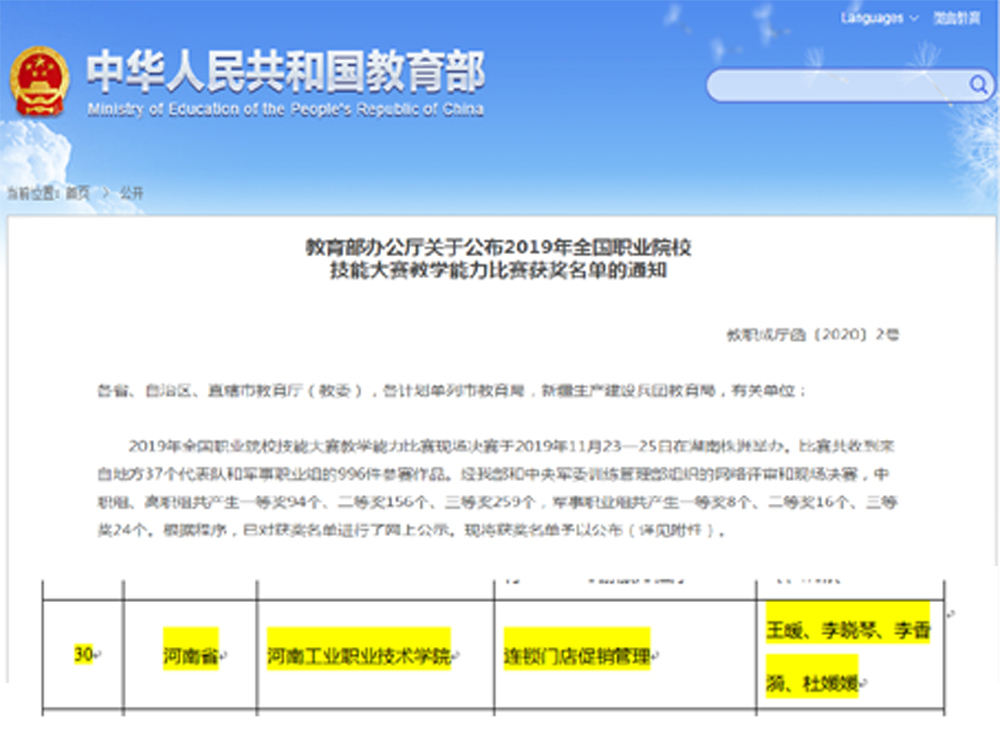The height and width of the screenshot is (749, 1000).
Task: Click the 当前位置 breadcrumb label
Action: pyautogui.click(x=30, y=193)
